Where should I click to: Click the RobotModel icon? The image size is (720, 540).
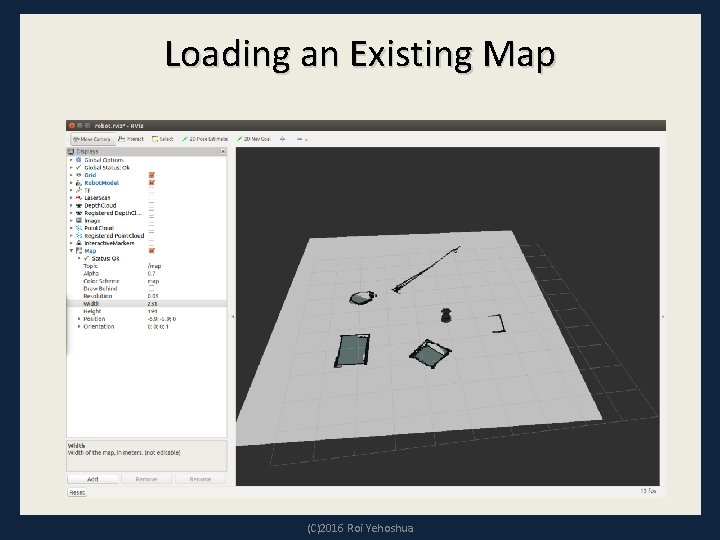(x=79, y=183)
